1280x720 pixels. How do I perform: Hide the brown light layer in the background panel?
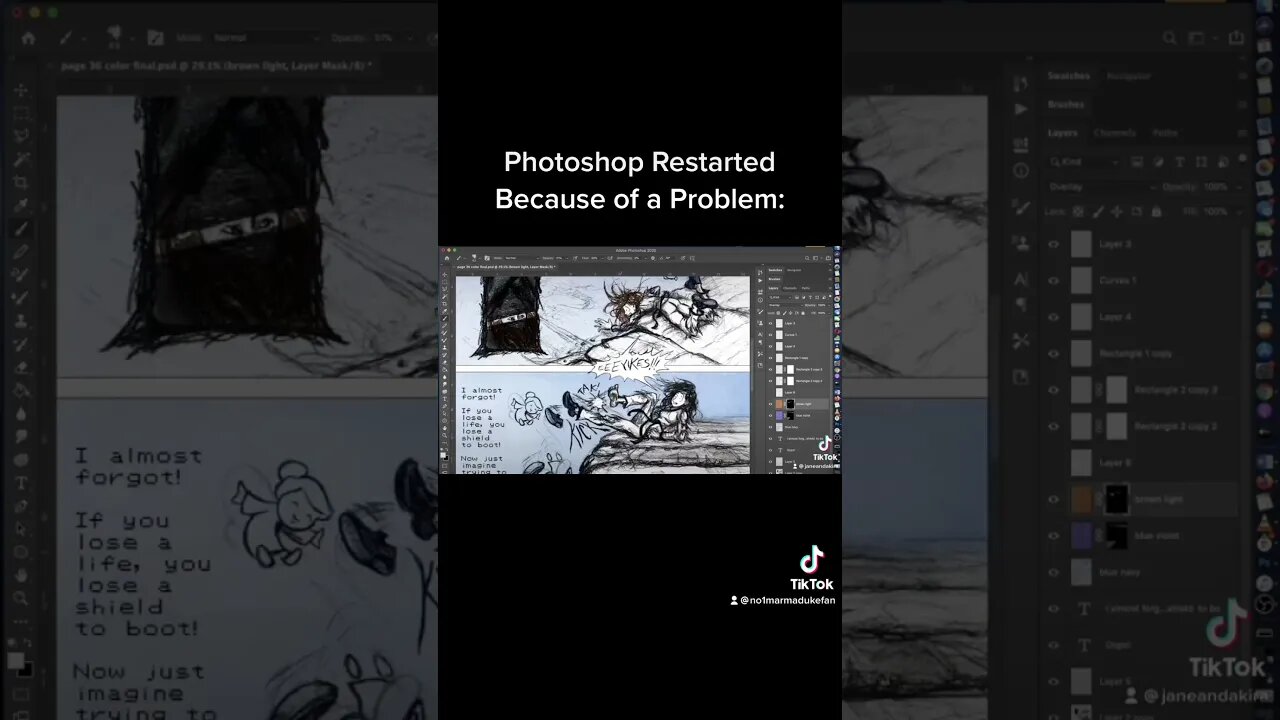tap(1053, 499)
